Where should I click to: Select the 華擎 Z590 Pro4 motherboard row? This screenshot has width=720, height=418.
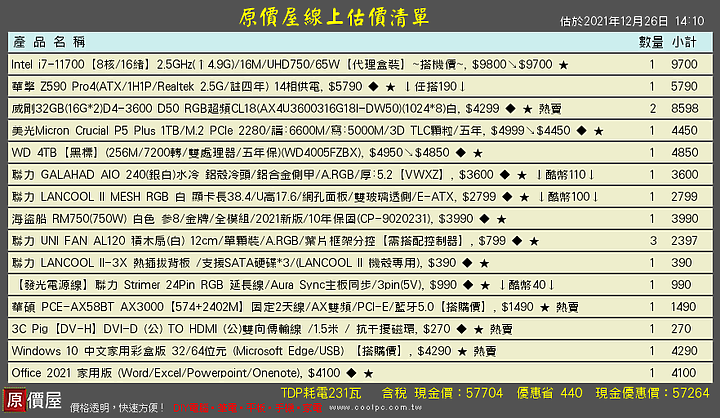360,86
